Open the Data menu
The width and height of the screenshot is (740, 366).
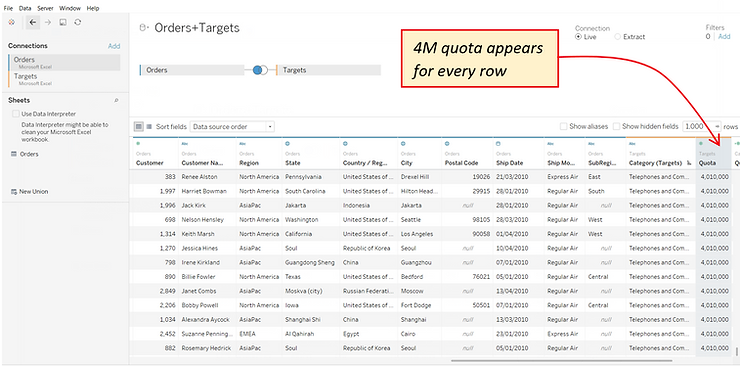click(x=25, y=8)
